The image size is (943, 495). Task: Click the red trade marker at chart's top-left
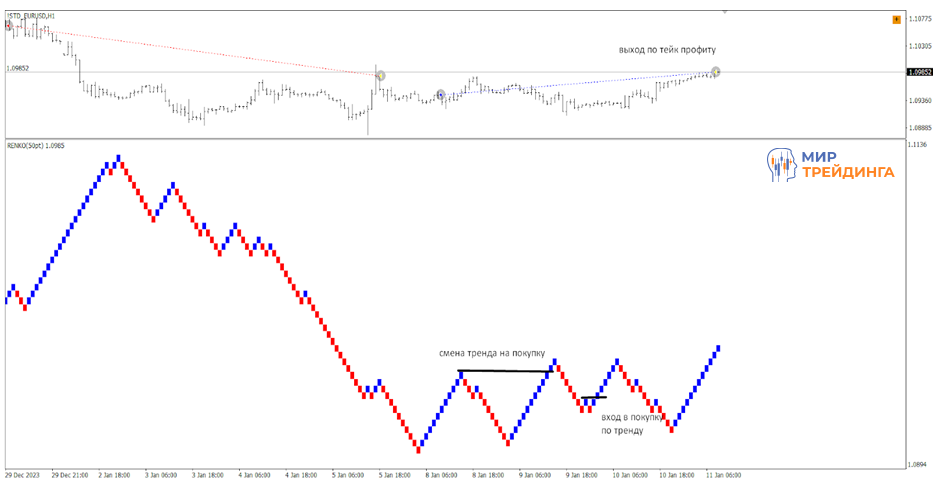click(x=9, y=26)
